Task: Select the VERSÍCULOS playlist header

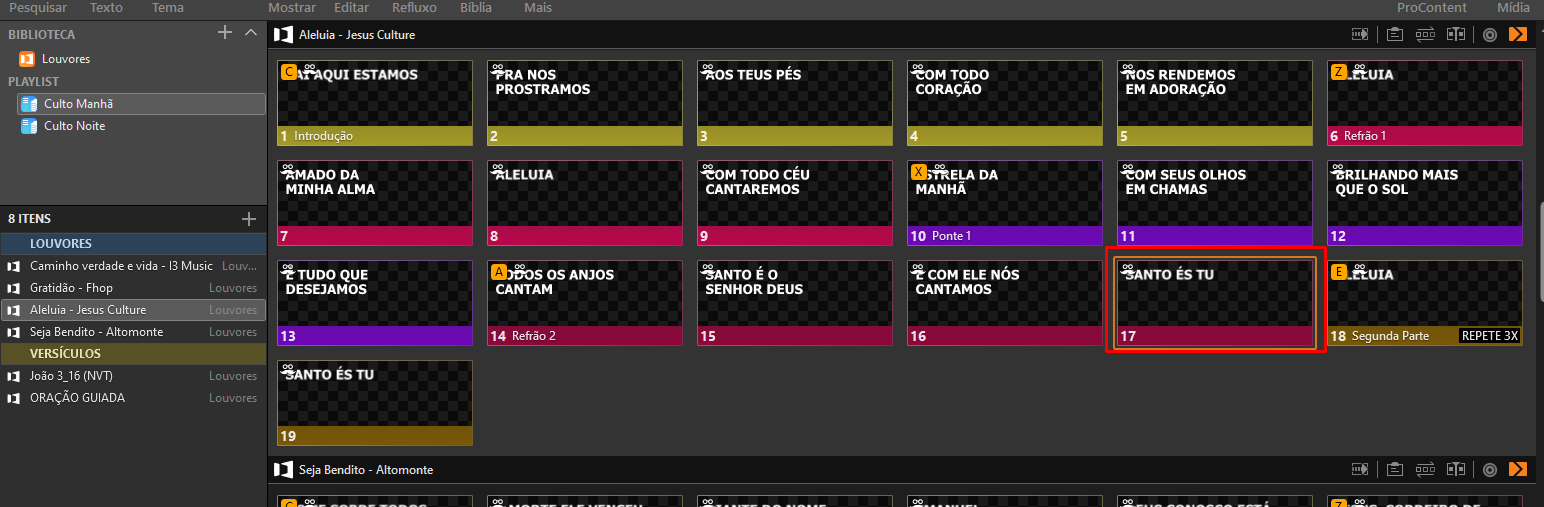Action: click(133, 354)
